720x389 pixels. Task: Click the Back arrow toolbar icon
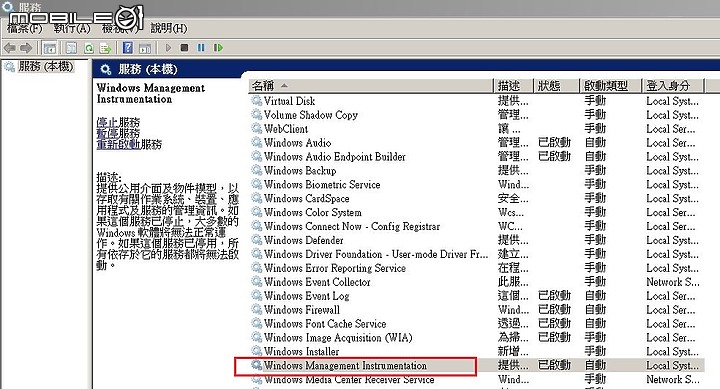pyautogui.click(x=9, y=48)
